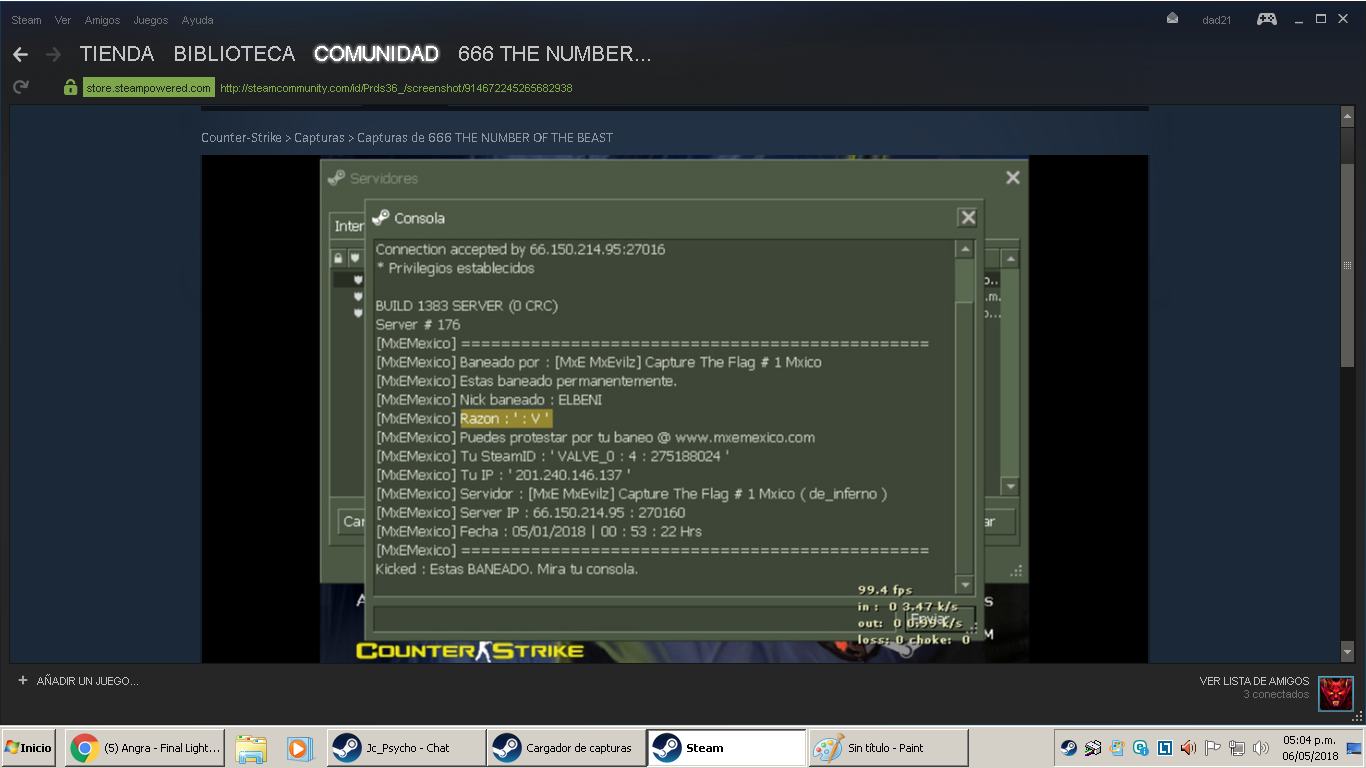Switch to Cargador de capturas taskbar window

[x=565, y=748]
